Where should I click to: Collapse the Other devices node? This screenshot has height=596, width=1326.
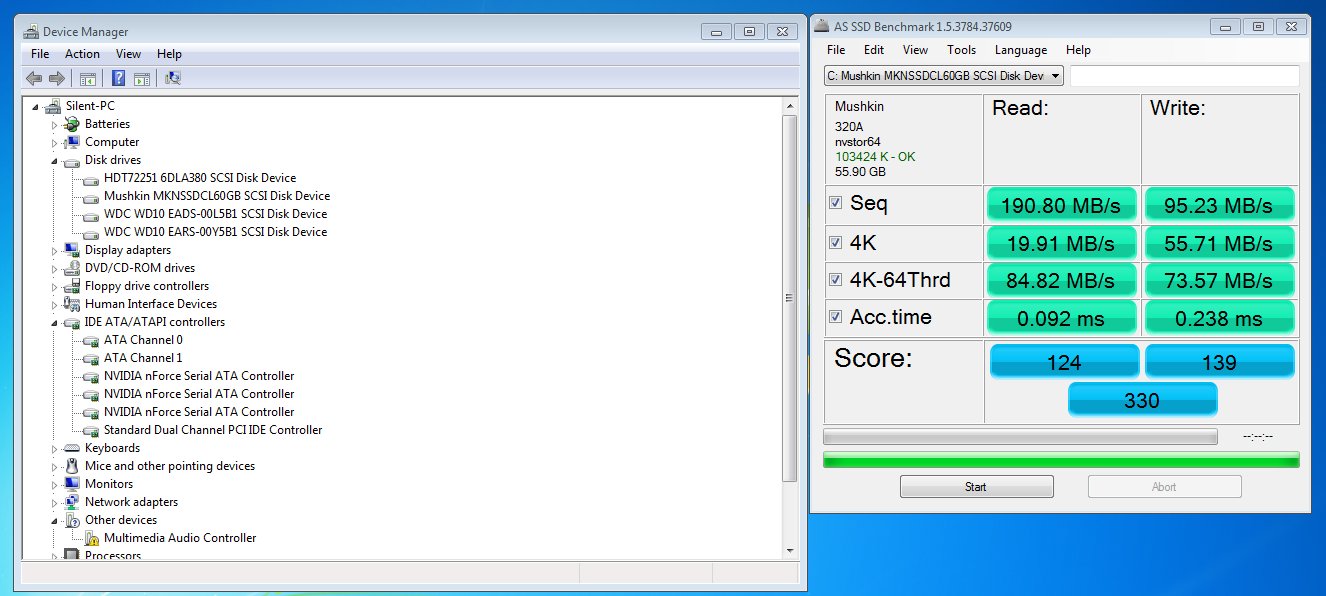click(x=56, y=521)
